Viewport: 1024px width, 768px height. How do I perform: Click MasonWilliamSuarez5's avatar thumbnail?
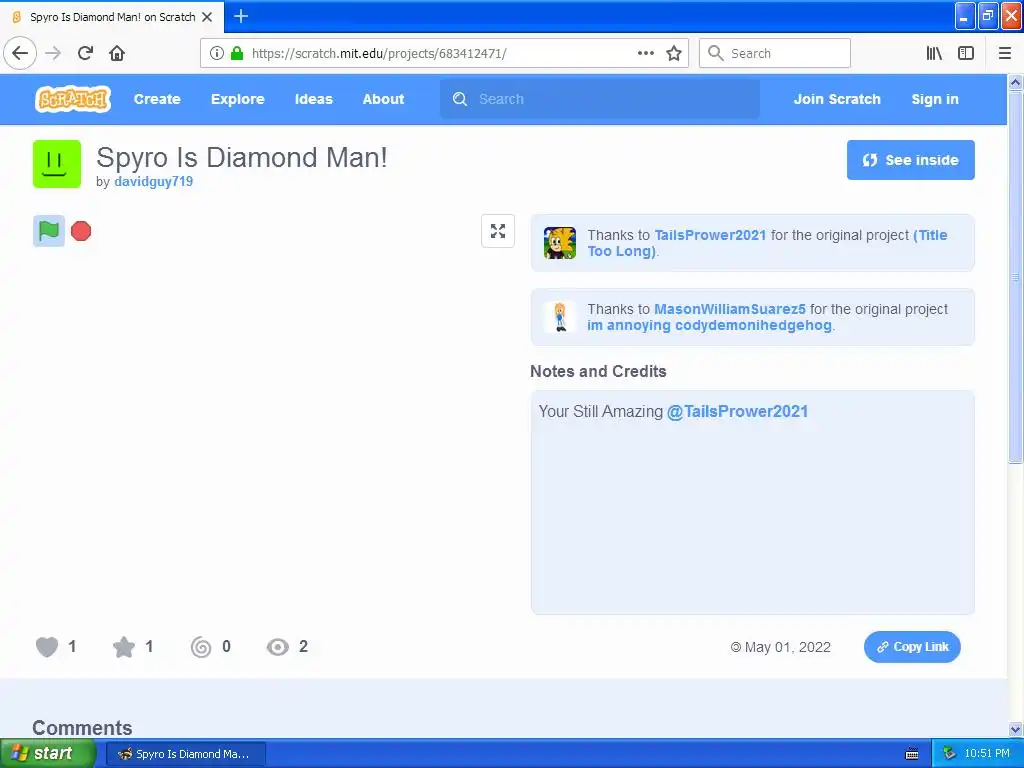pos(560,317)
